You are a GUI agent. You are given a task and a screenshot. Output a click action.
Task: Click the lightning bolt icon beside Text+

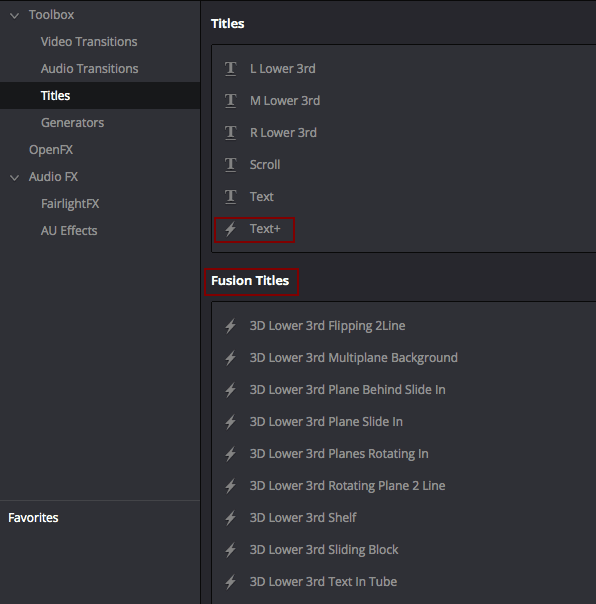[x=230, y=229]
